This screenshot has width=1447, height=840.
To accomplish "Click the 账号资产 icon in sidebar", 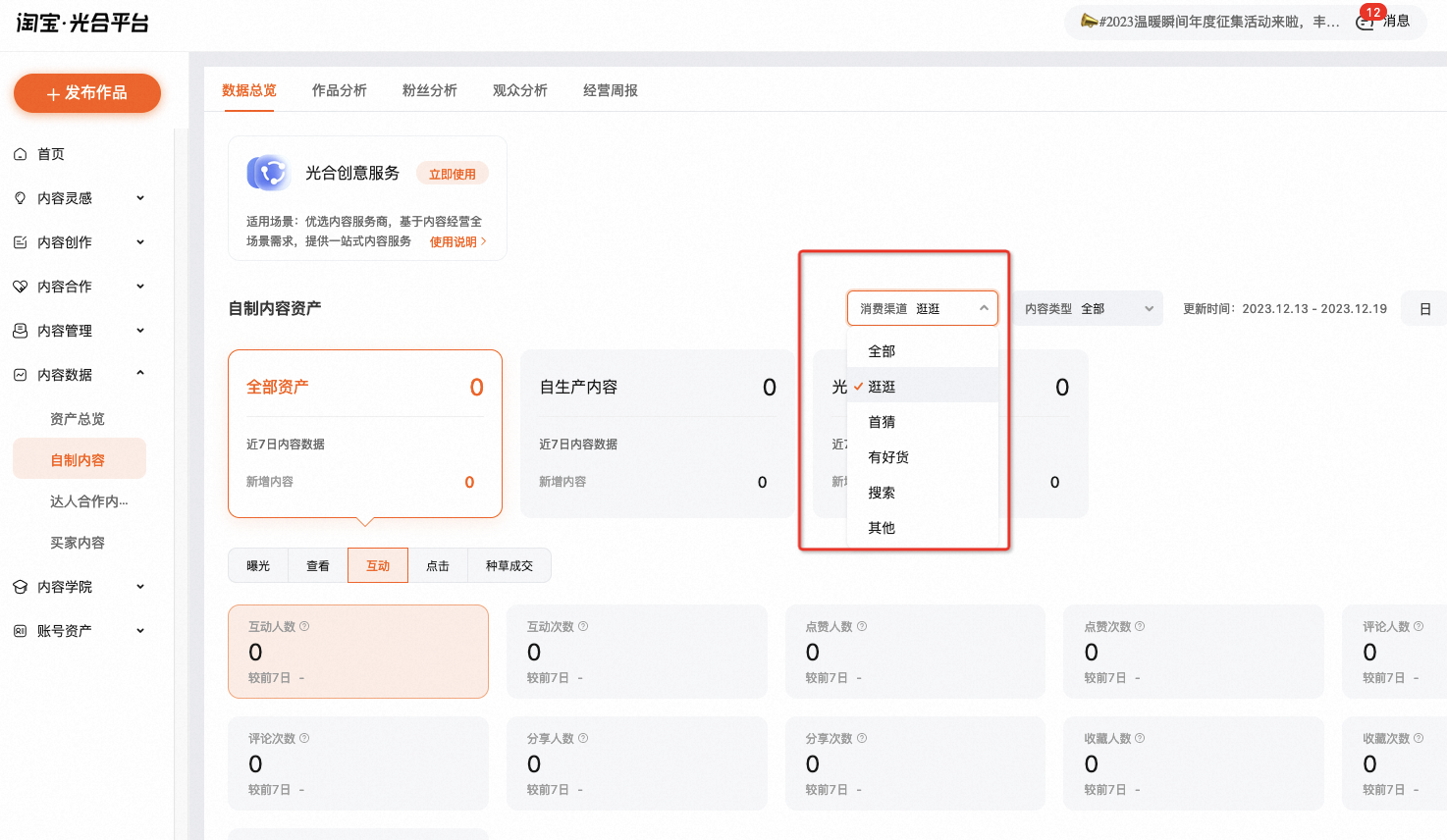I will [x=20, y=631].
